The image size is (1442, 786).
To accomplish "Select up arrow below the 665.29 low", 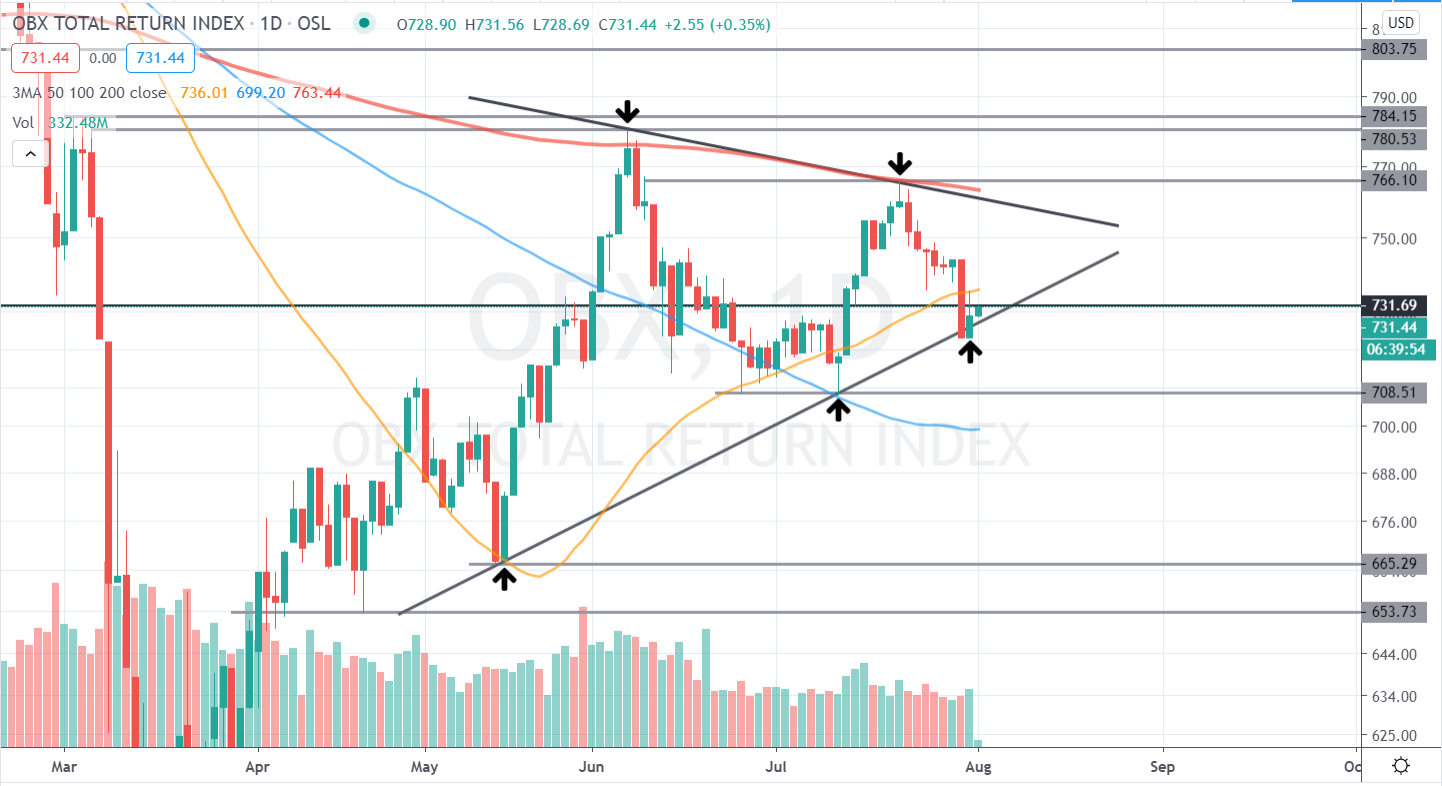I will (504, 577).
